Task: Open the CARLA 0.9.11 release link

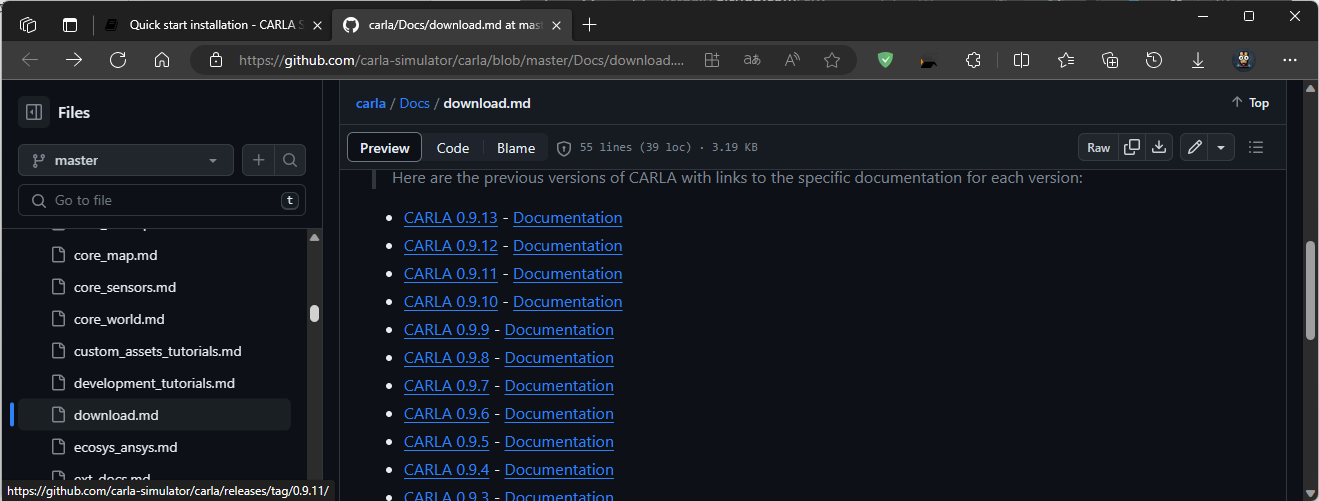Action: [451, 274]
